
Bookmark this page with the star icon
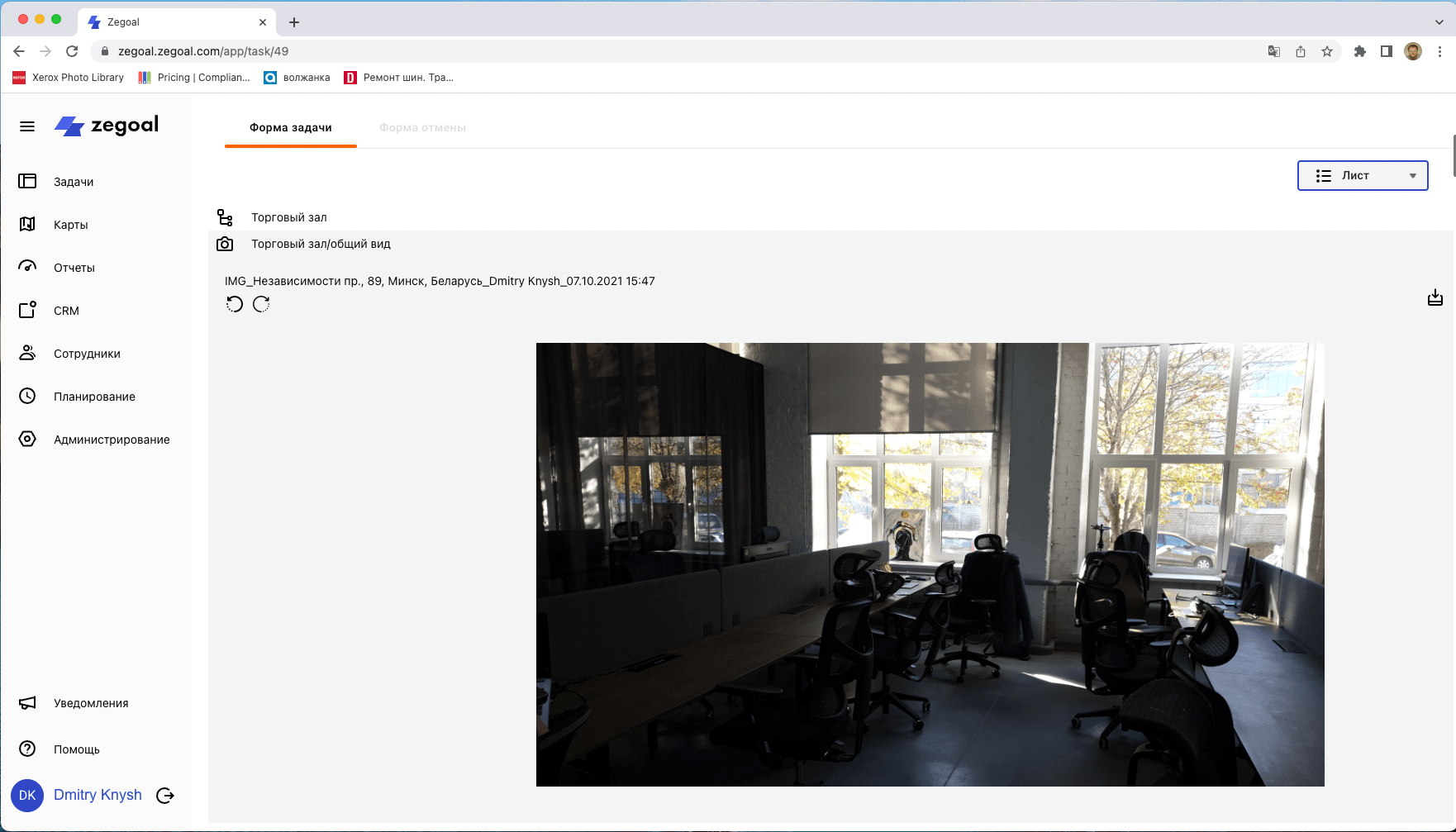[1327, 51]
